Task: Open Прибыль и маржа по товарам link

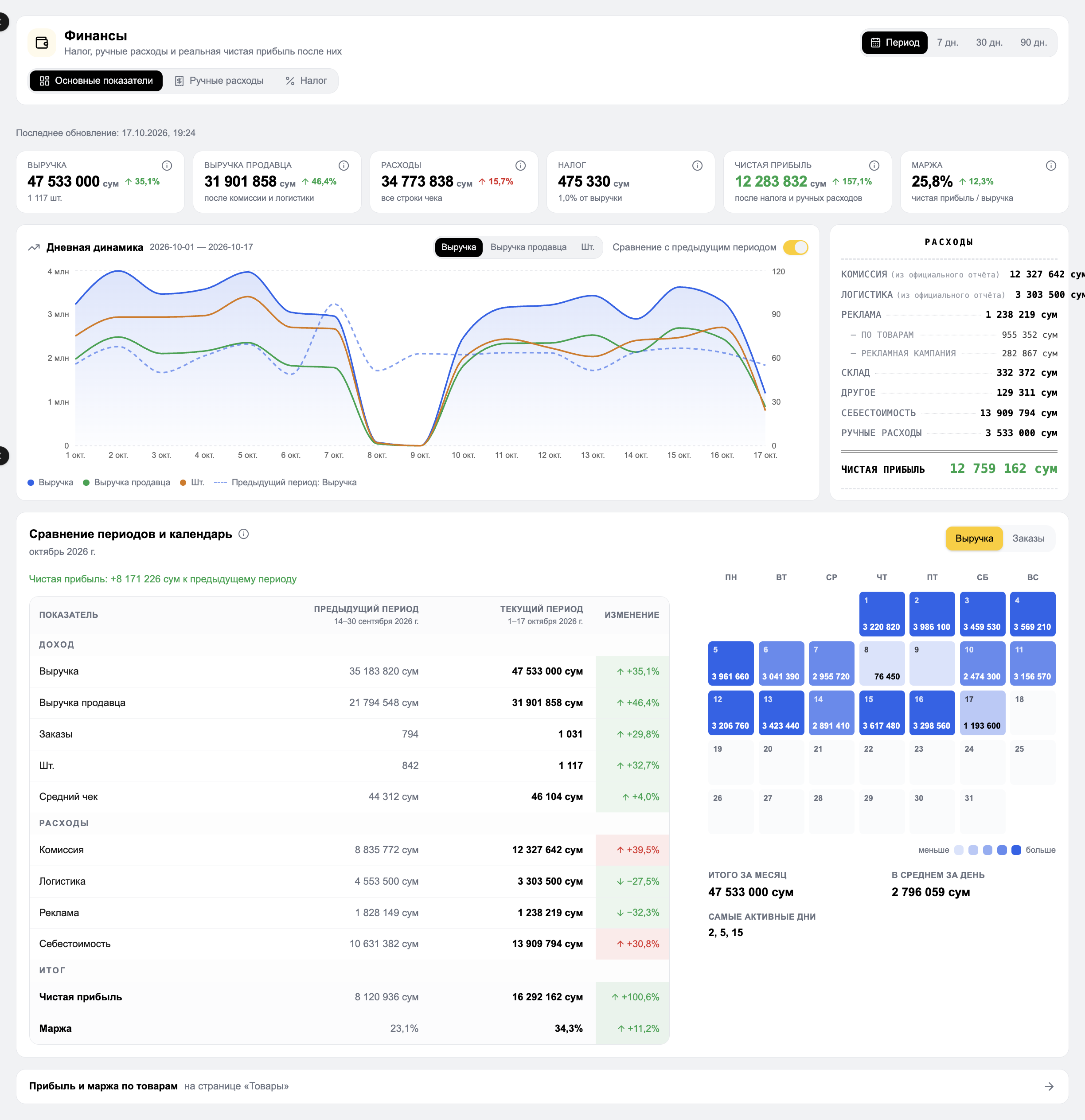Action: (542, 1086)
